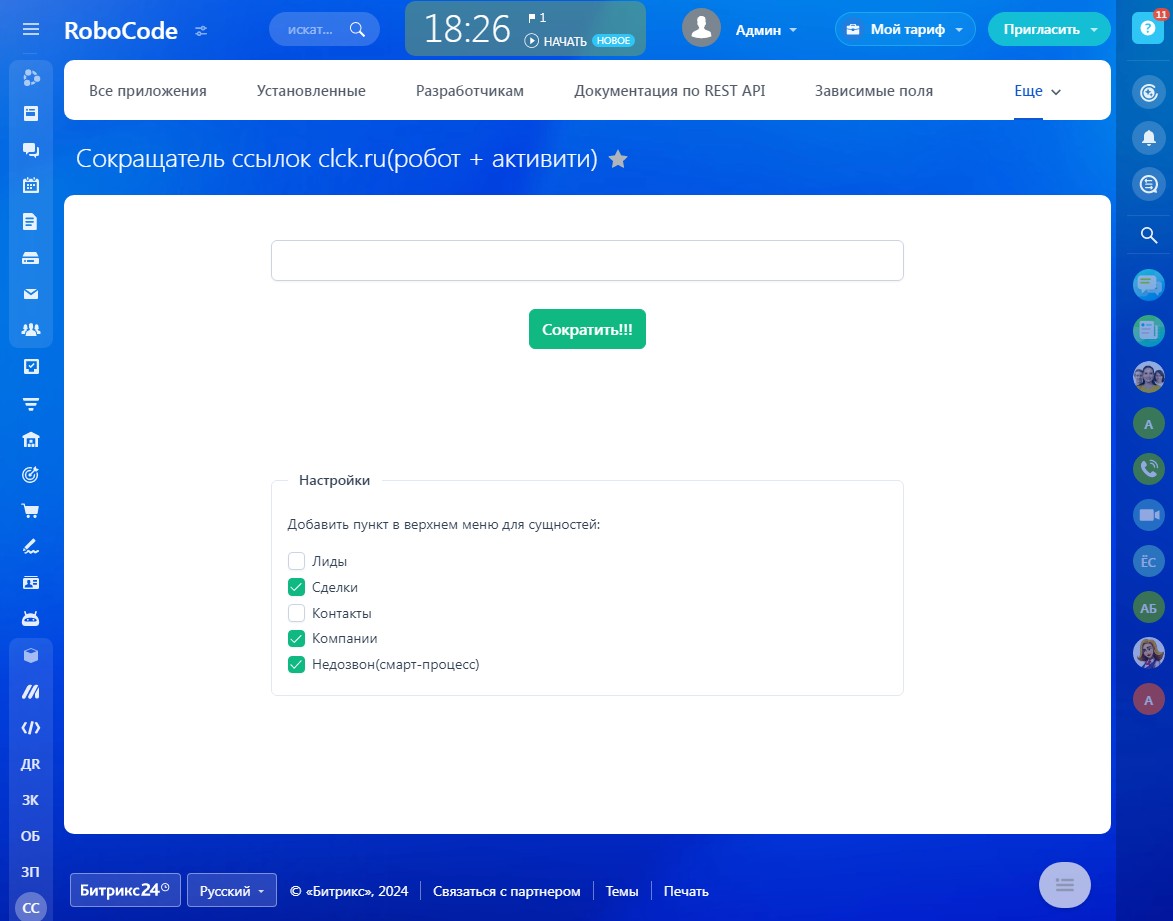Open the robot head sidebar icon
Screen dimensions: 1173x921
pyautogui.click(x=31, y=619)
